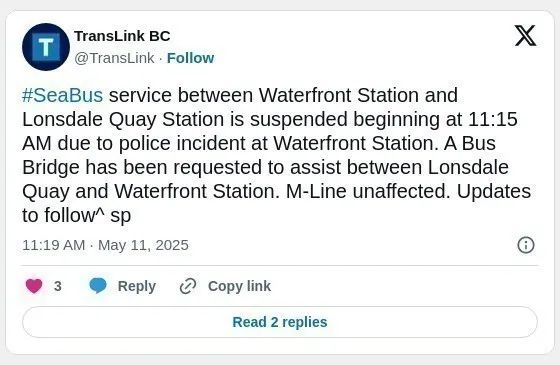Open the TransLink BC profile avatar
The width and height of the screenshot is (560, 365).
[x=46, y=47]
